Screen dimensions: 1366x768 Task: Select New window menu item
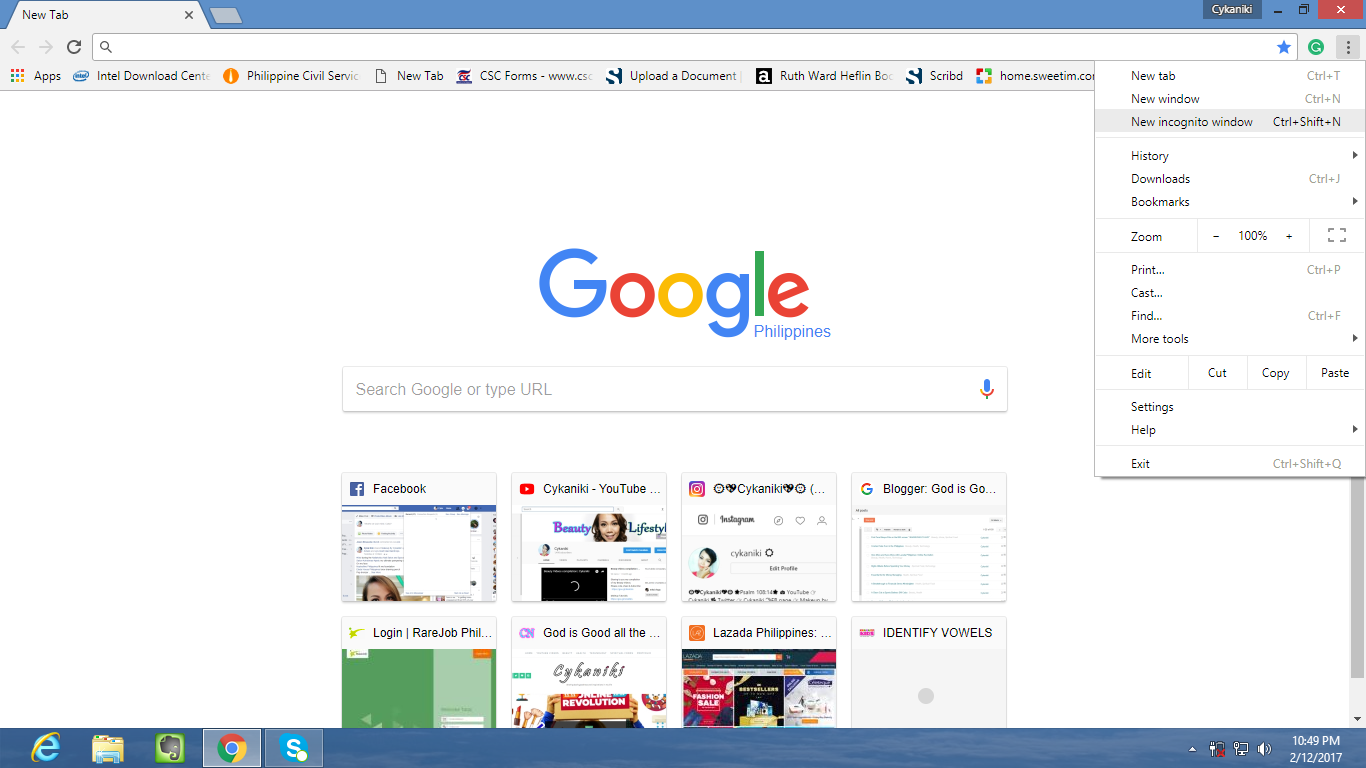coord(1228,99)
